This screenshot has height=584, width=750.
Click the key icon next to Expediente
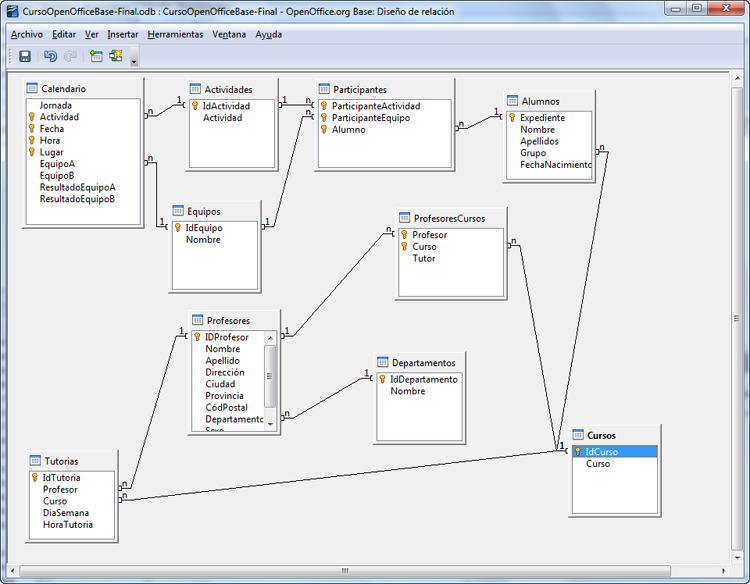tap(512, 118)
